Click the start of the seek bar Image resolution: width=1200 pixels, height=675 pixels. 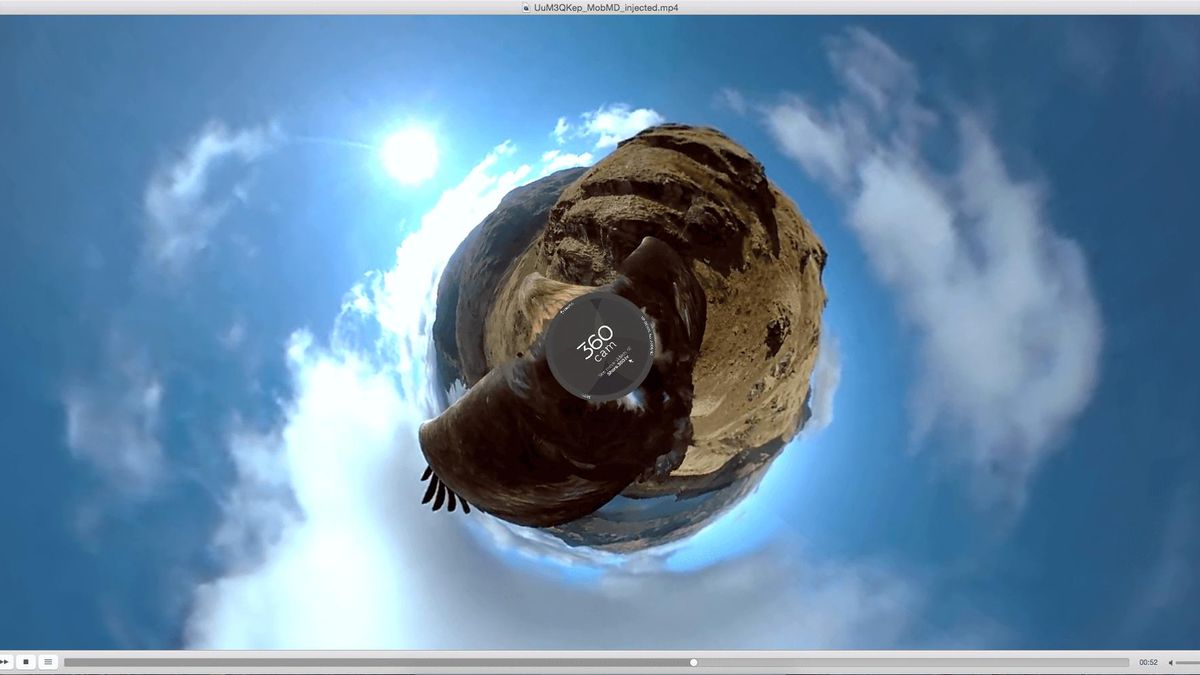tap(68, 661)
